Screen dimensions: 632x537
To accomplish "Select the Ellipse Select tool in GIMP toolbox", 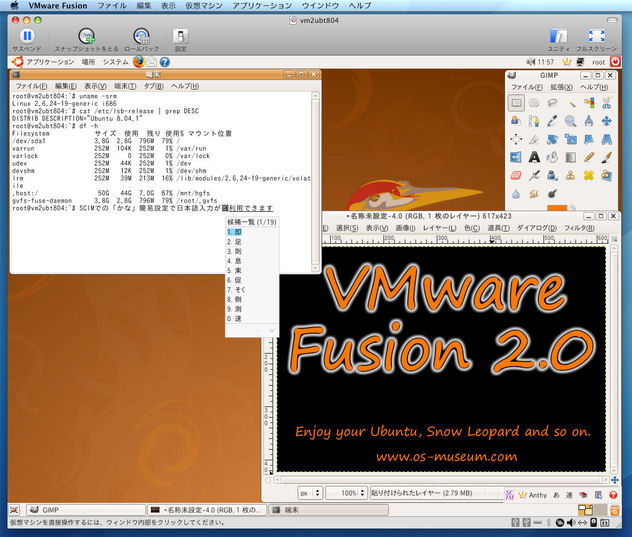I will pyautogui.click(x=534, y=103).
